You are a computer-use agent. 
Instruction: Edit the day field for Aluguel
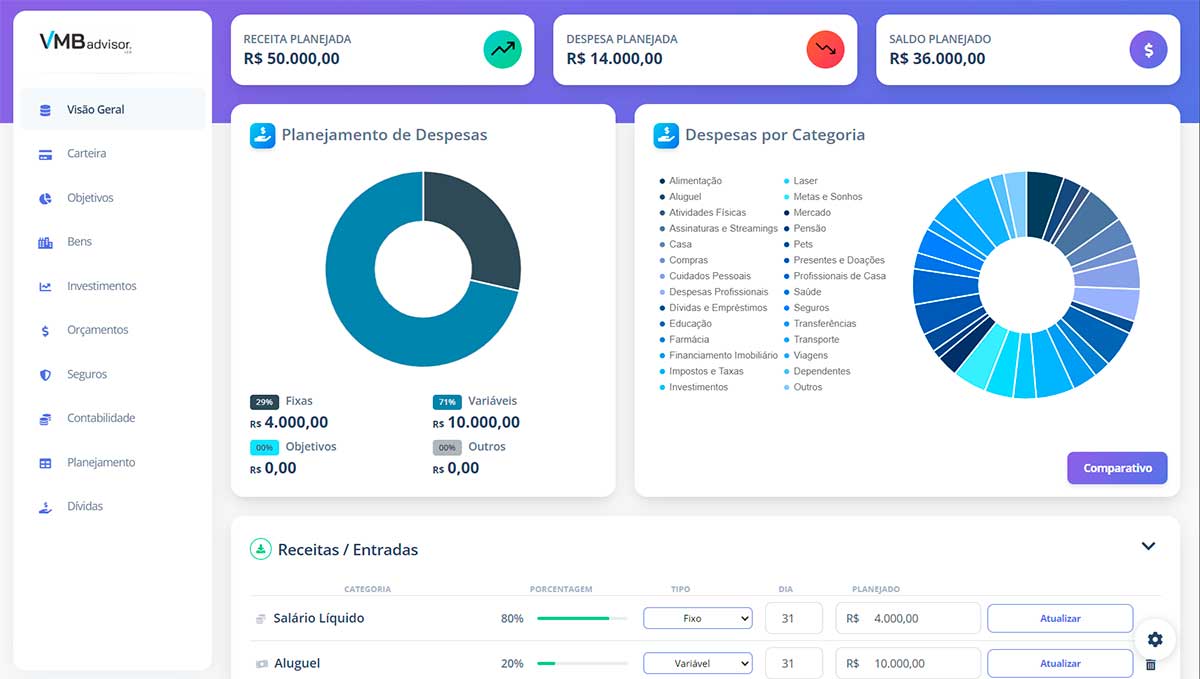click(794, 663)
